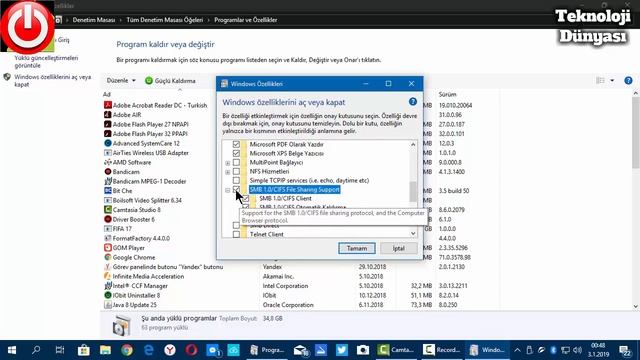Toggle SMB 1.0/CIFS File Sharing Support checkbox
This screenshot has width=640, height=360.
(x=236, y=189)
